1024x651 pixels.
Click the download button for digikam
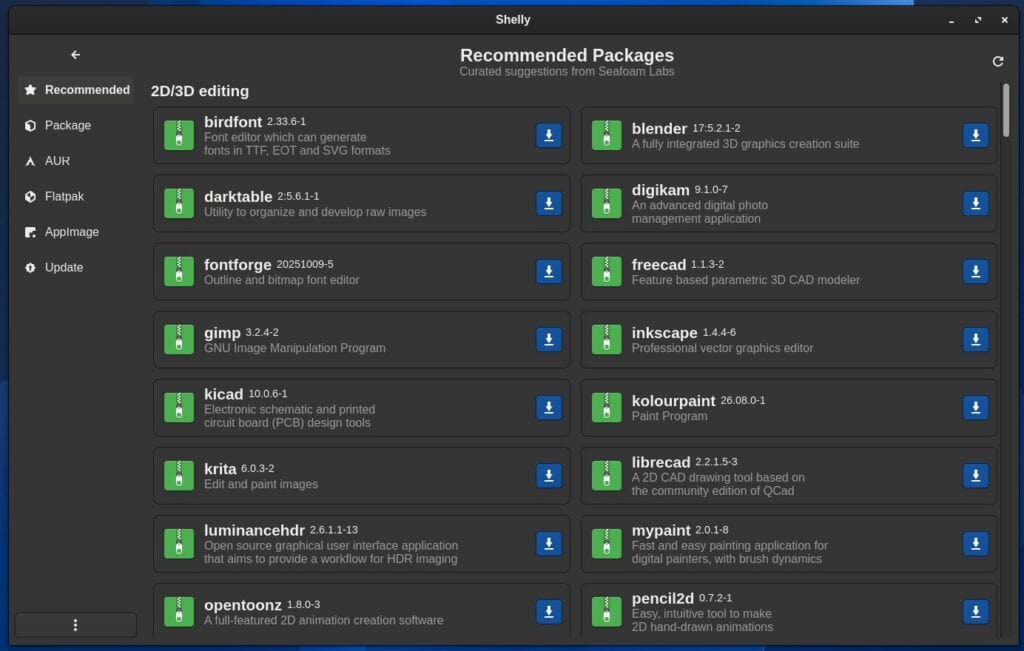976,203
